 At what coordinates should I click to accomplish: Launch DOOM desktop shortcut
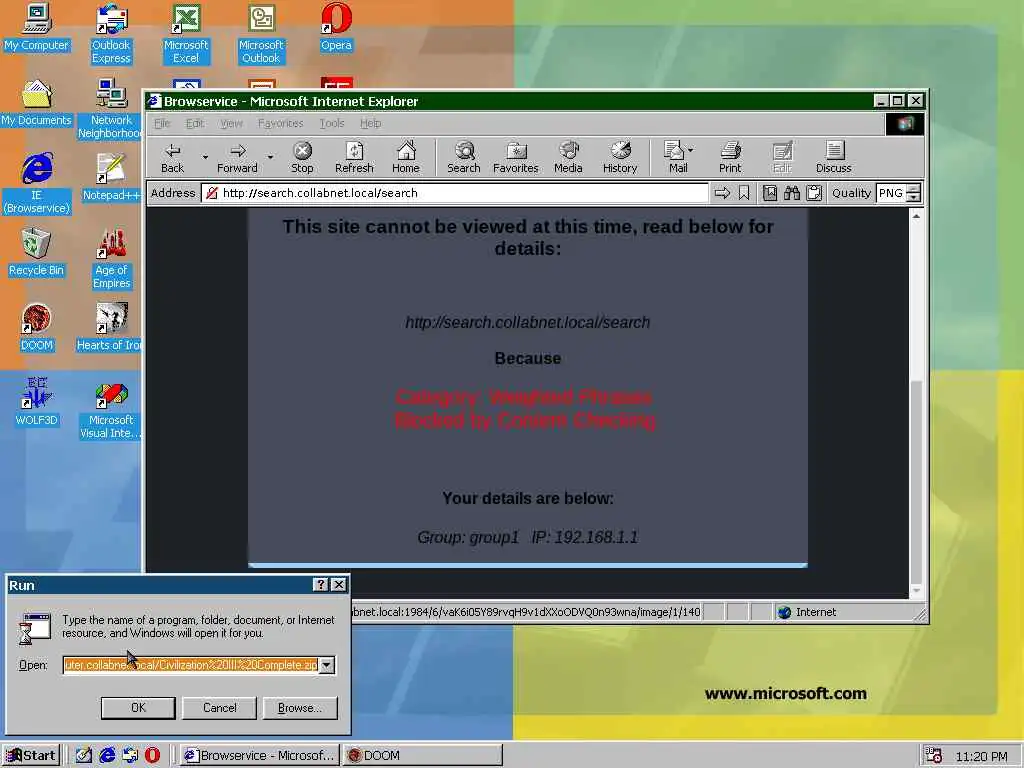(x=37, y=328)
